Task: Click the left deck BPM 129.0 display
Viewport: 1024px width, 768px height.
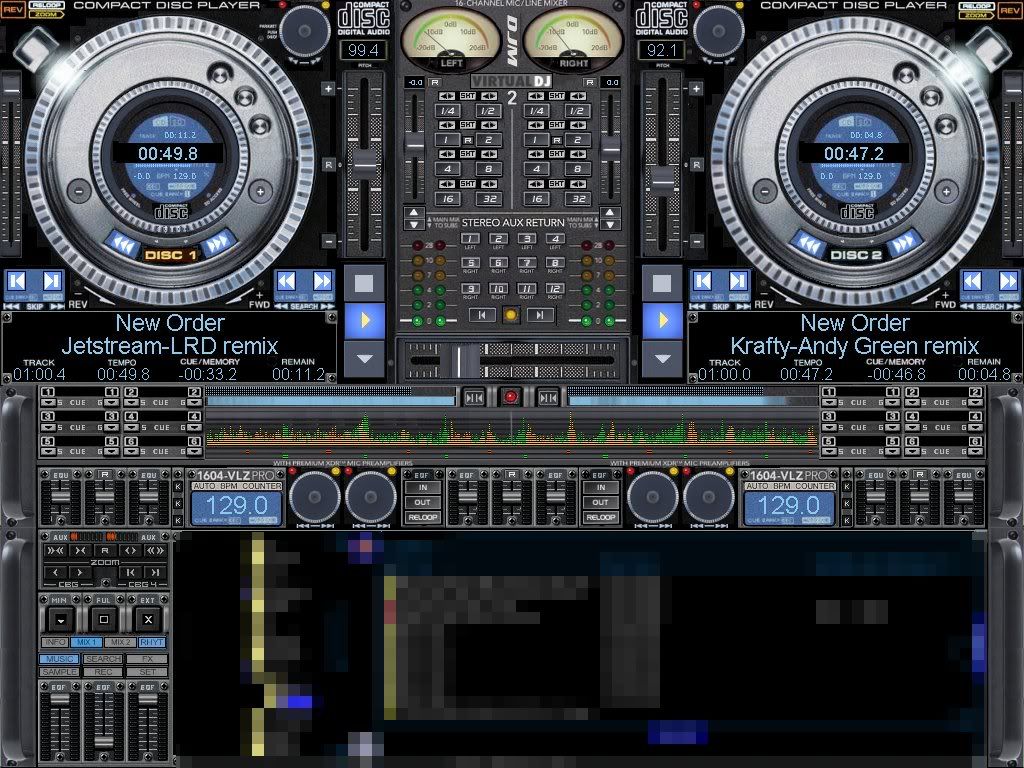Action: (237, 507)
